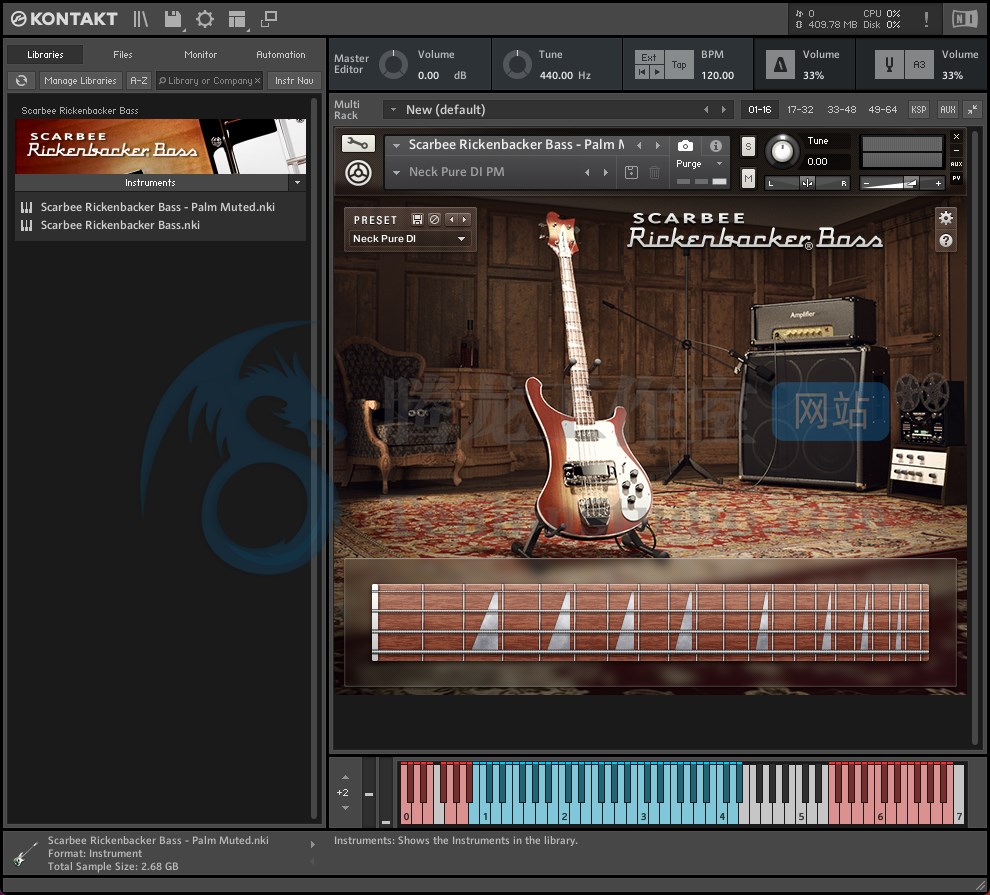990x895 pixels.
Task: Switch to the Files tab
Action: tap(122, 54)
